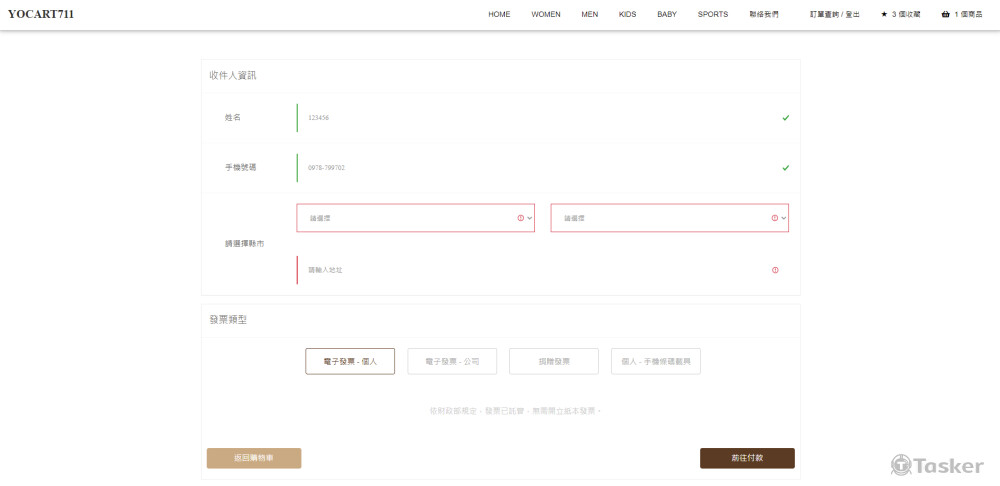
Task: Go to the SPORTS category
Action: click(713, 15)
